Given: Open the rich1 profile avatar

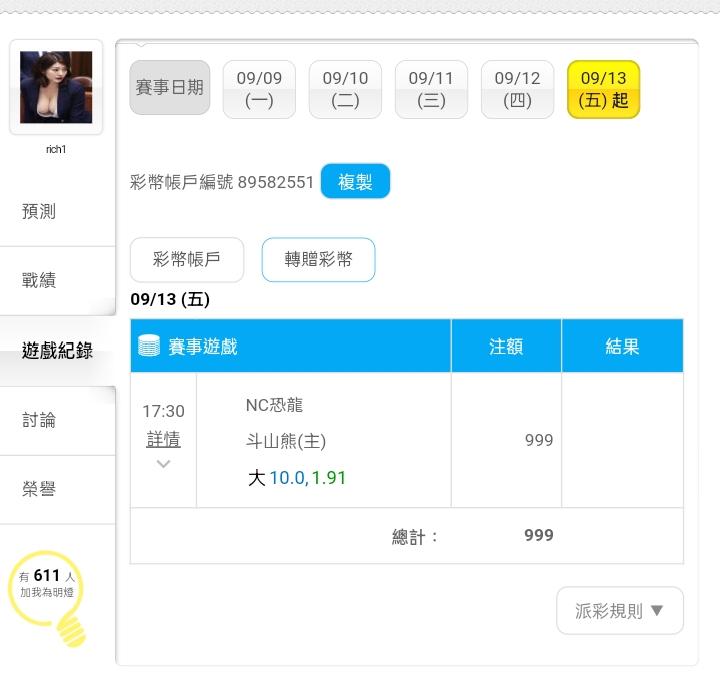Looking at the screenshot, I should (56, 87).
